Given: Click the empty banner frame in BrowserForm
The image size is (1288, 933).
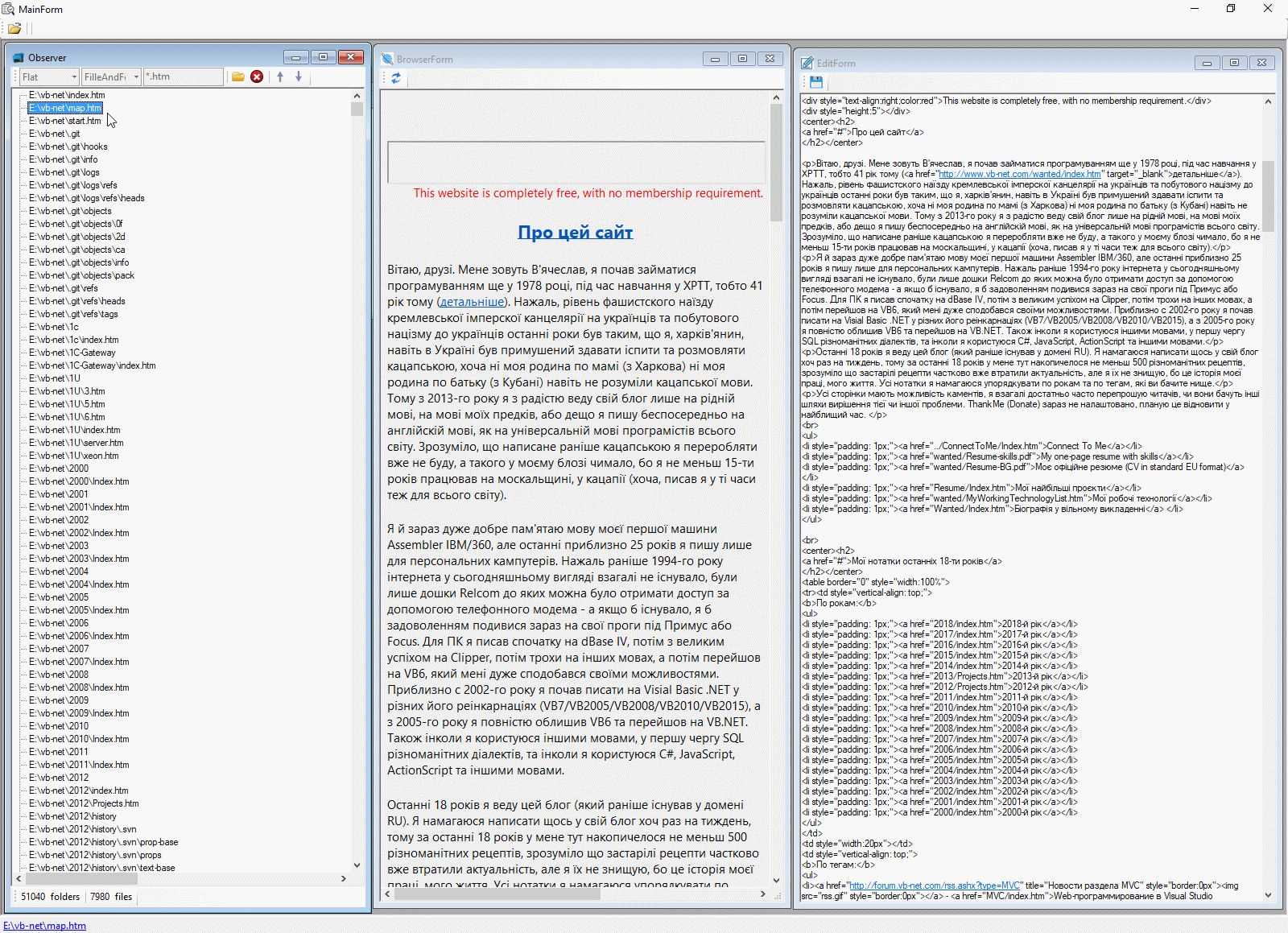Looking at the screenshot, I should (x=576, y=163).
